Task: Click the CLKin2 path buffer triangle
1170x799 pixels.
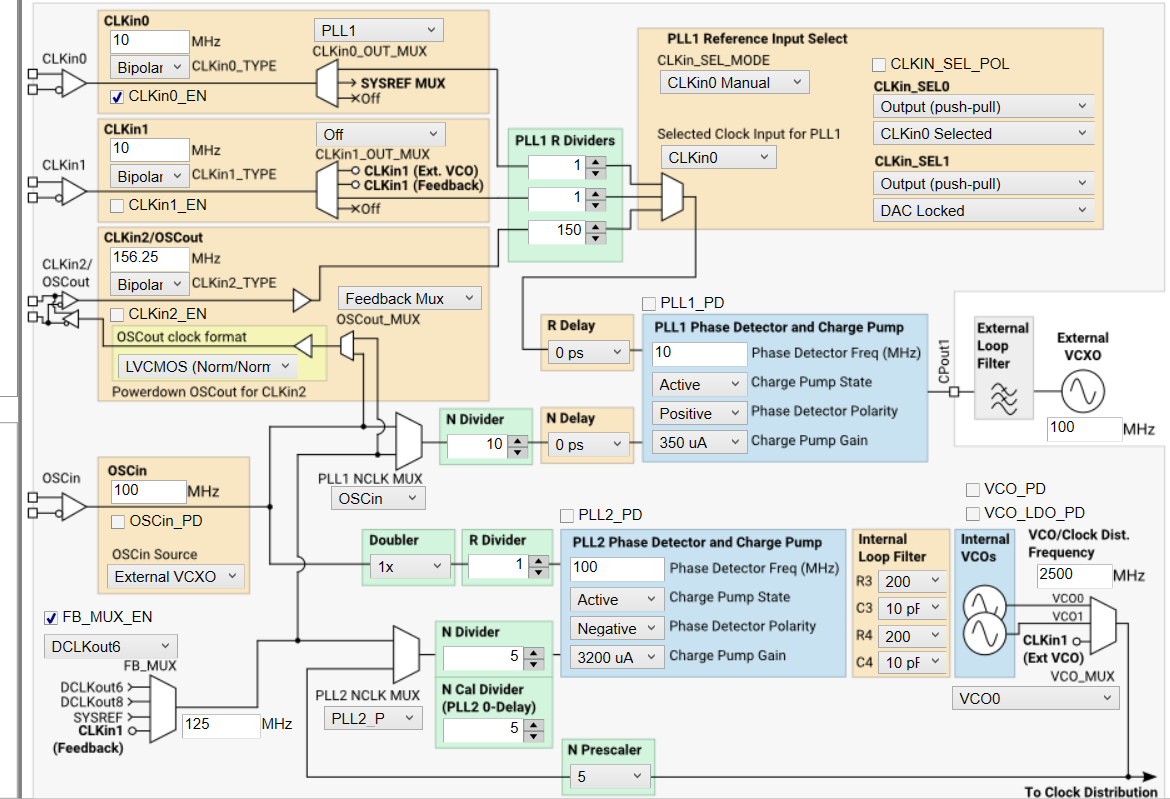Action: (x=301, y=301)
